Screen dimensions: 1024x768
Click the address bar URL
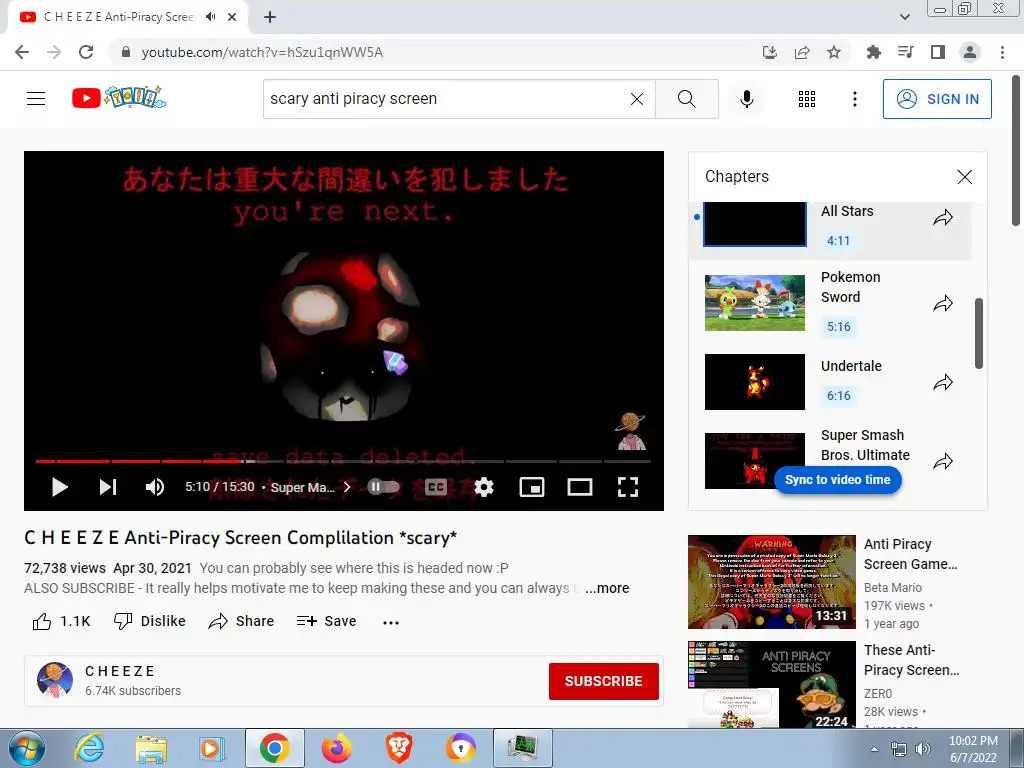(x=262, y=52)
